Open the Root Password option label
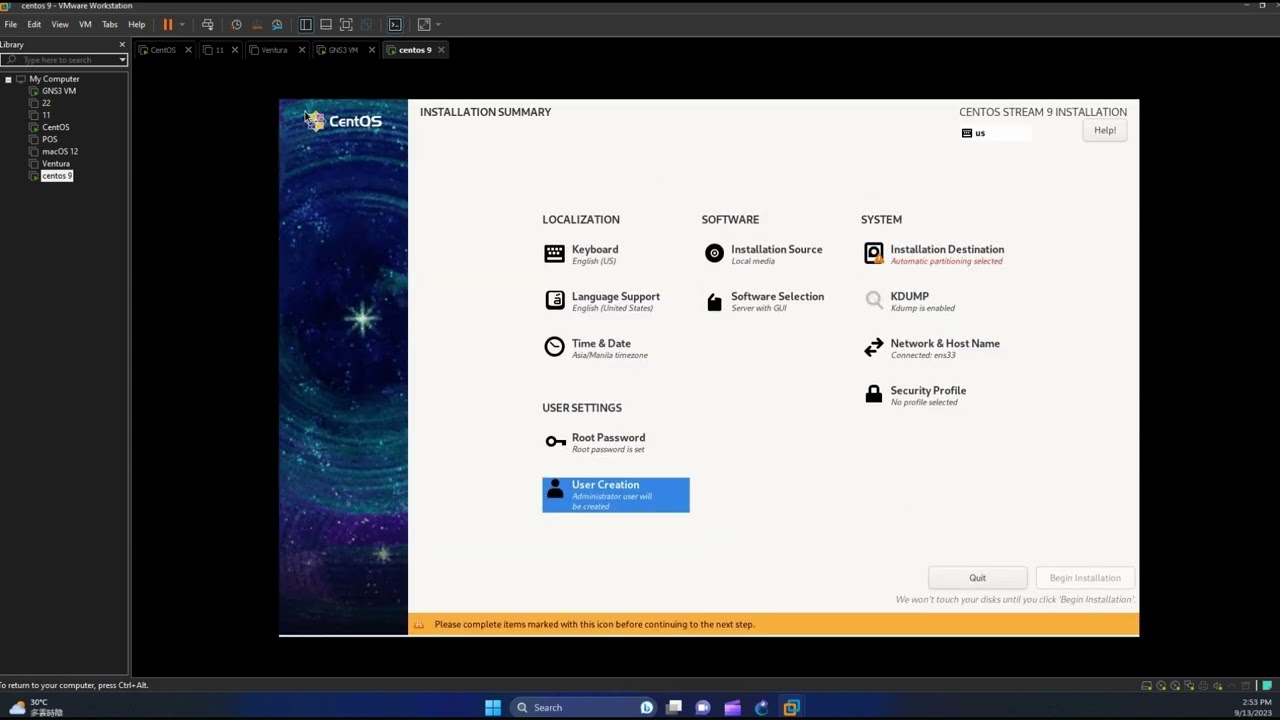Screen dimensions: 1280x720 point(608,438)
